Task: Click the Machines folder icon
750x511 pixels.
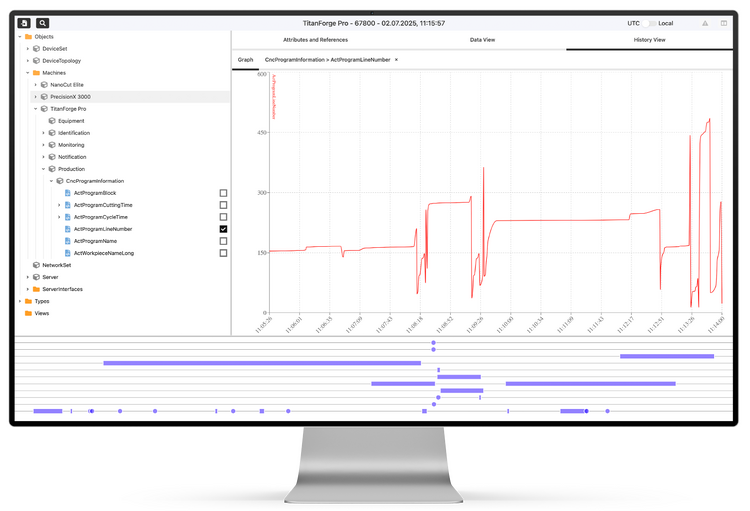Action: click(36, 73)
